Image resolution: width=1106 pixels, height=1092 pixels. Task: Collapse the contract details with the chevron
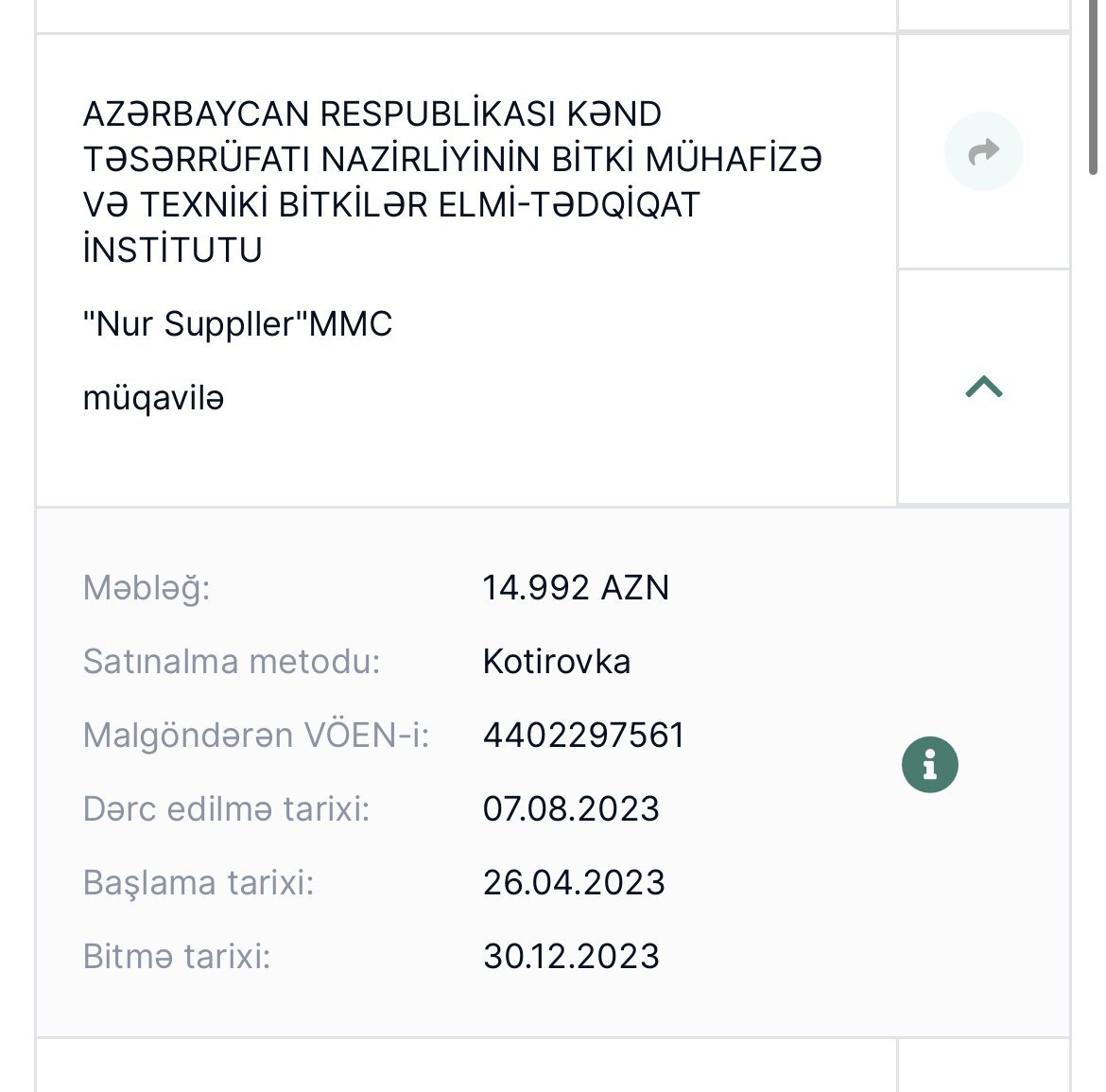point(983,387)
